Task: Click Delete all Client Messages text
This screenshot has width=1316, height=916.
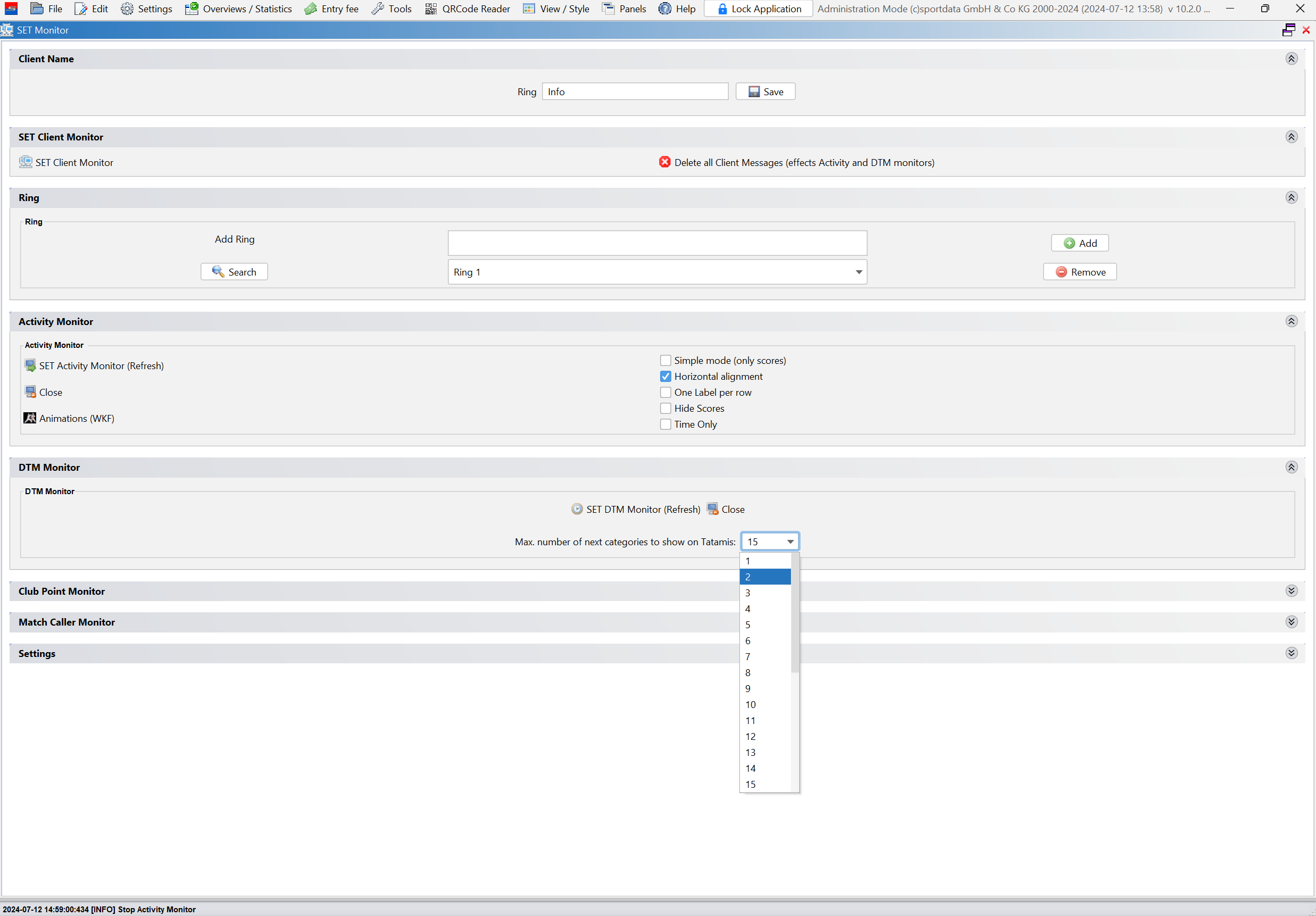Action: (804, 163)
